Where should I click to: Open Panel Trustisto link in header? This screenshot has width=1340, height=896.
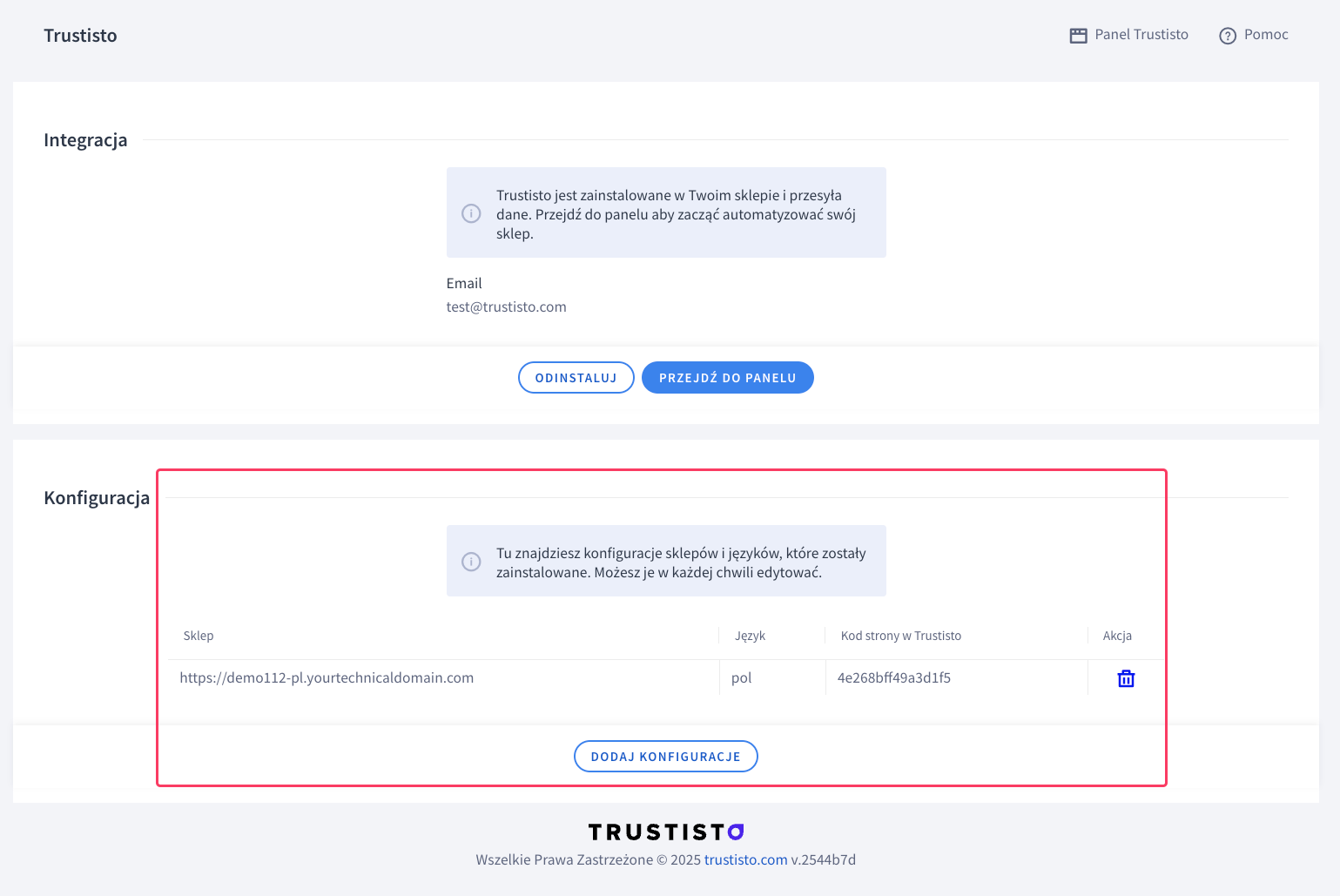(x=1128, y=35)
